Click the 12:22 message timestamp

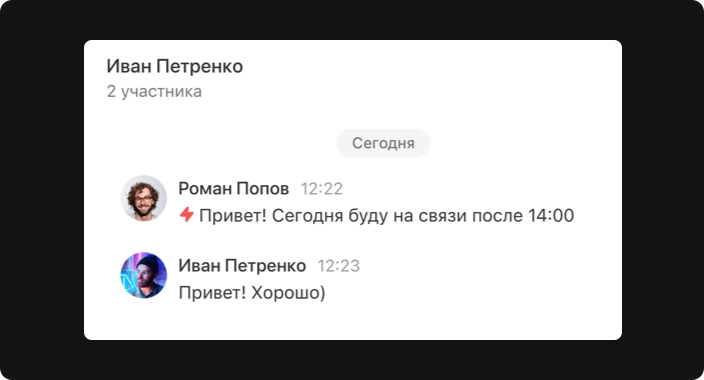coord(321,189)
